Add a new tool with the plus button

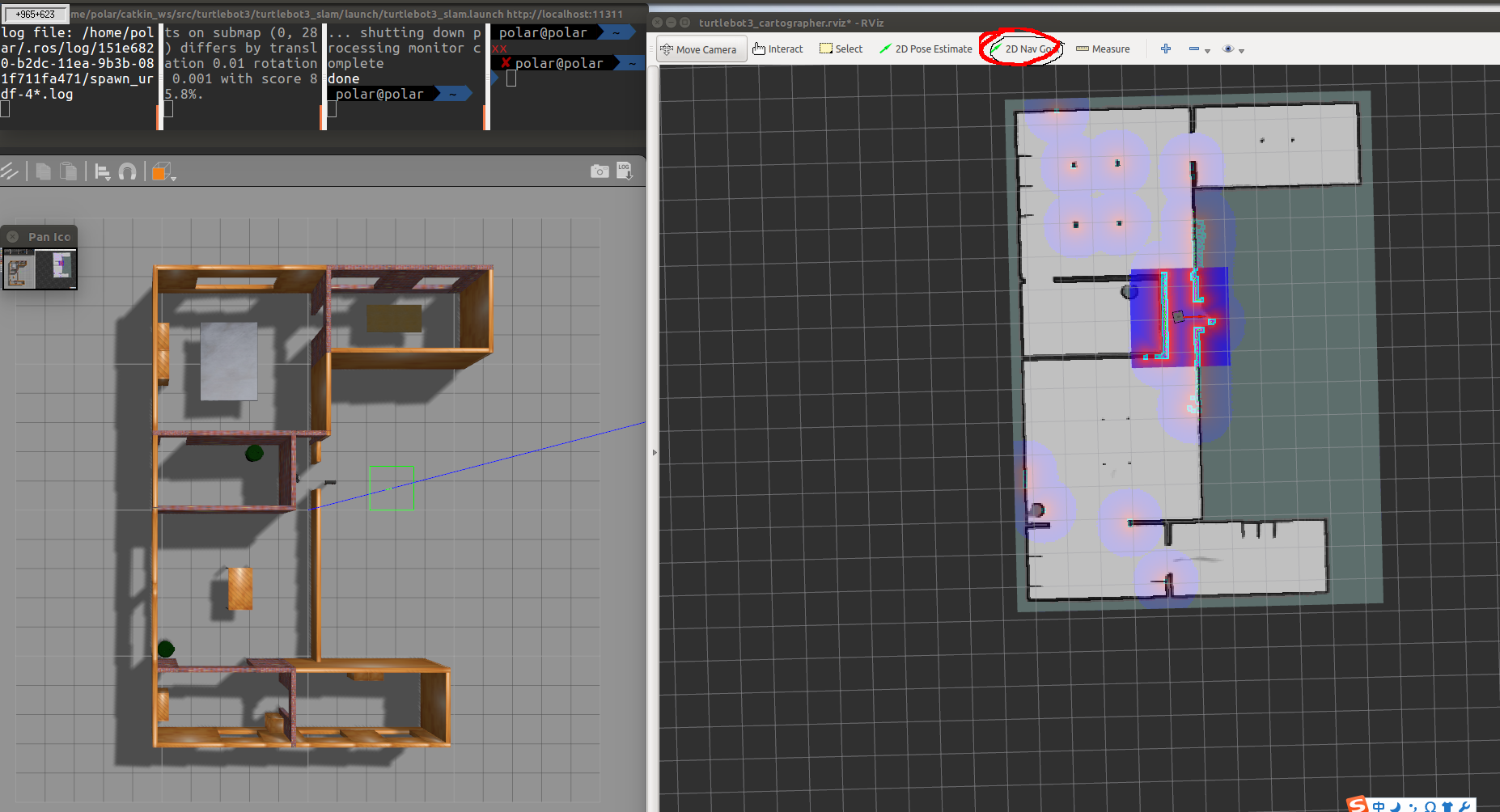(x=1165, y=49)
